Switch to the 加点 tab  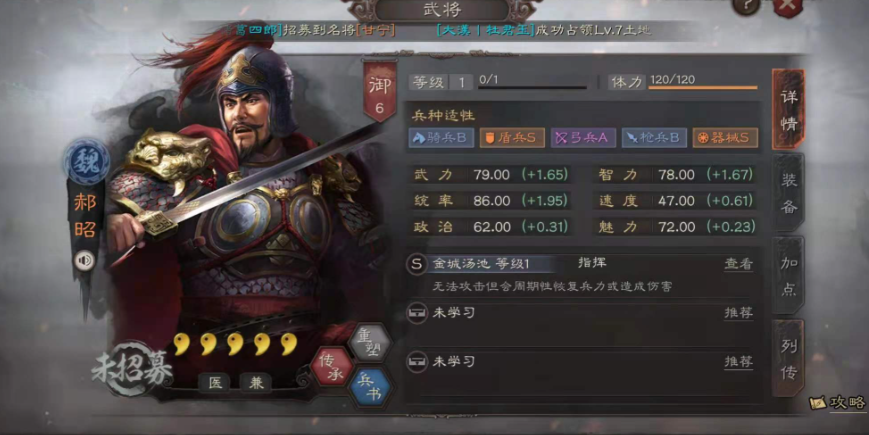(789, 275)
